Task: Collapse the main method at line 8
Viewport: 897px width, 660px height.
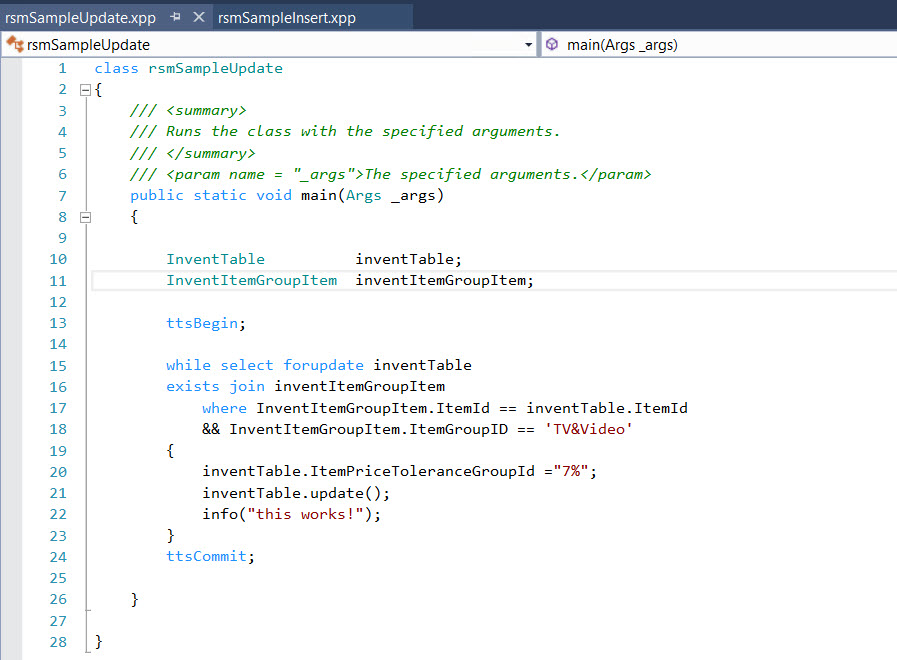Action: point(85,217)
